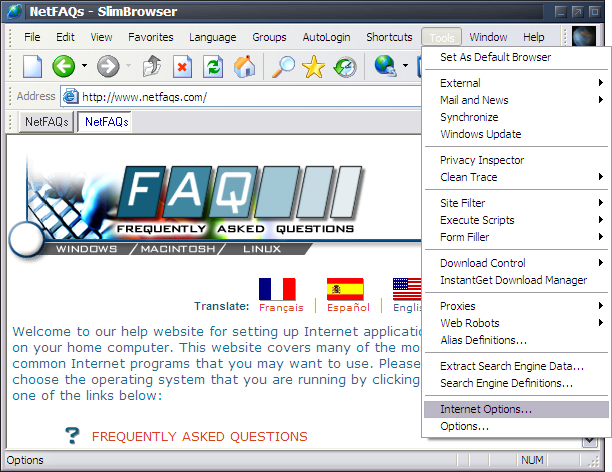Open the MACINTOSH section link
This screenshot has height=472, width=612.
click(178, 249)
